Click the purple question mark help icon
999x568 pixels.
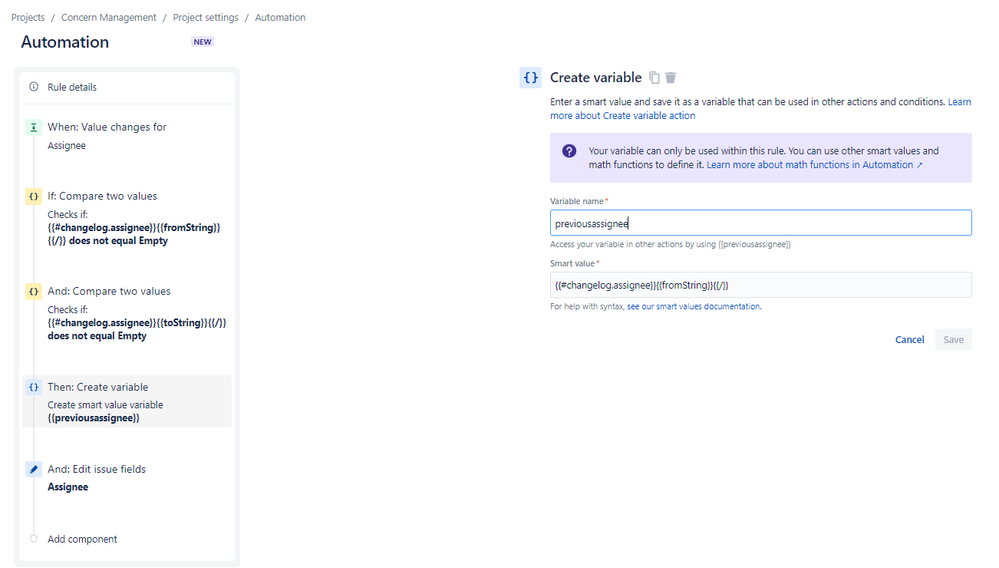tap(569, 151)
